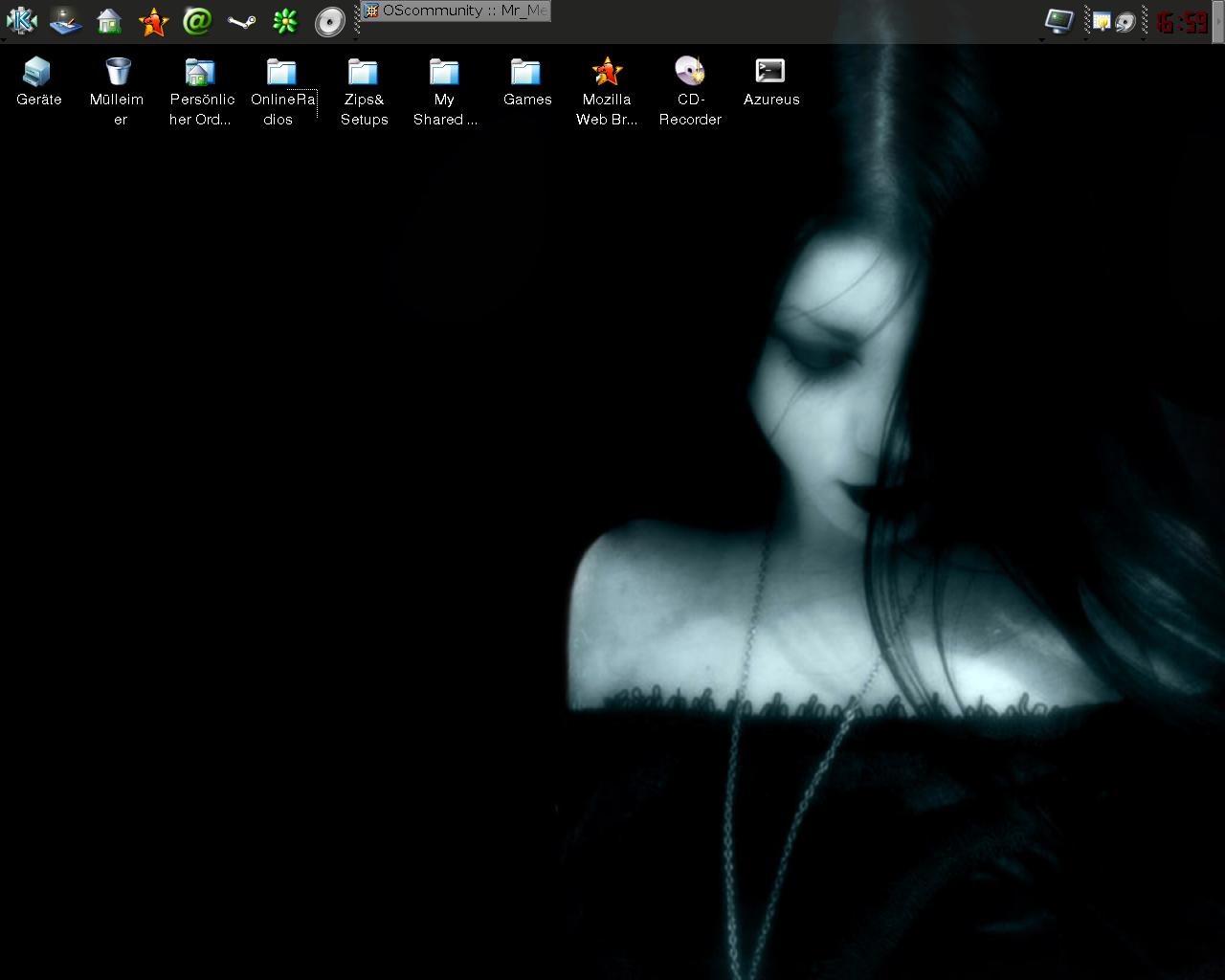Launch Mozilla from the panel star icon
Image resolution: width=1225 pixels, height=980 pixels.
(x=153, y=20)
